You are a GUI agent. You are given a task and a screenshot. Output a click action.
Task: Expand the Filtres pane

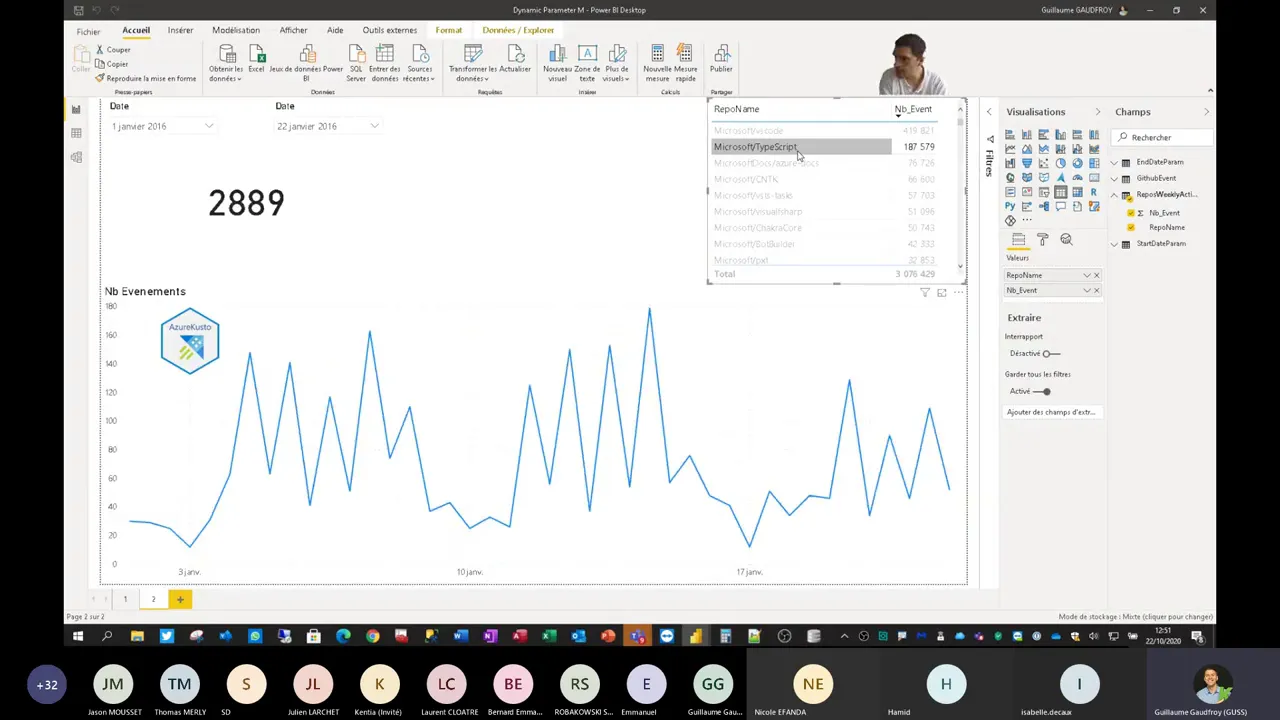tap(989, 112)
